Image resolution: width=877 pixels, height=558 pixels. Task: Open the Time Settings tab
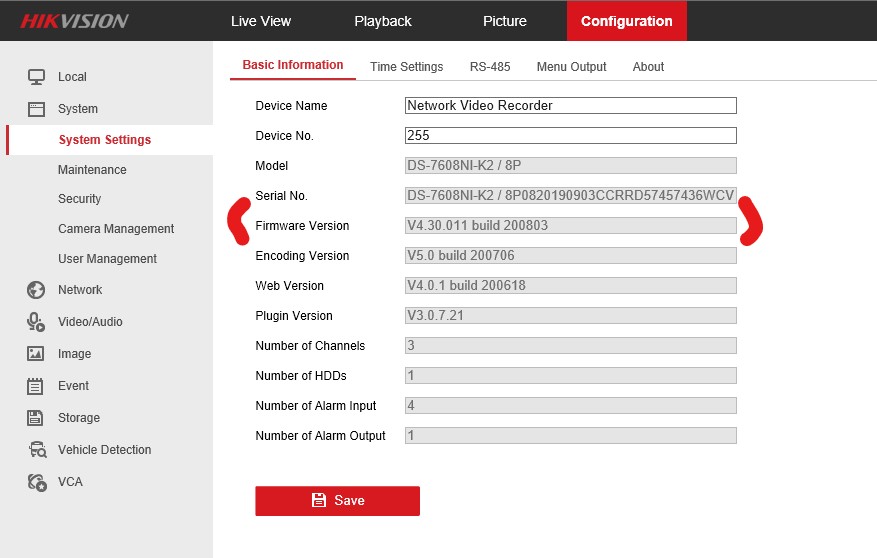pyautogui.click(x=406, y=67)
